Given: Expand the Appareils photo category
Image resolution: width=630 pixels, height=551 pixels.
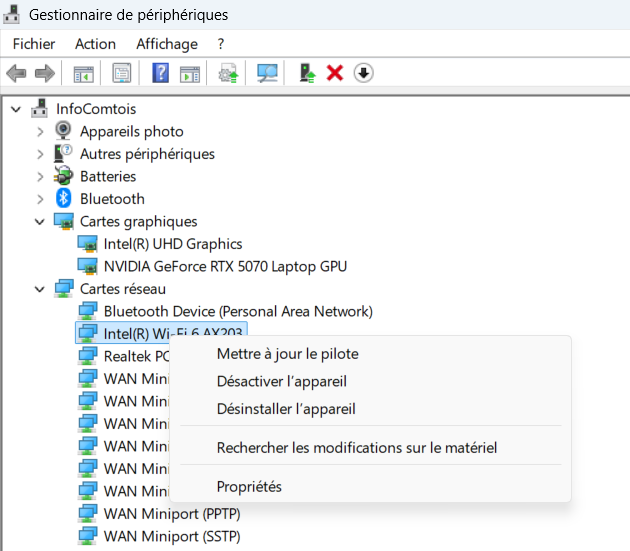Looking at the screenshot, I should point(40,132).
